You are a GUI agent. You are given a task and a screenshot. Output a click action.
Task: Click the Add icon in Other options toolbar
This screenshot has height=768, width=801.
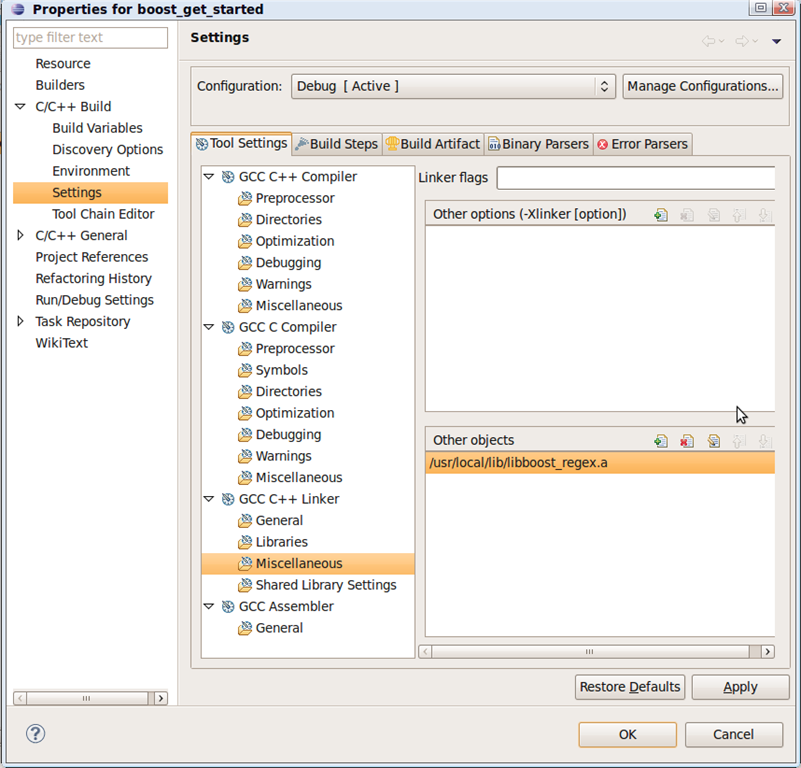[661, 215]
